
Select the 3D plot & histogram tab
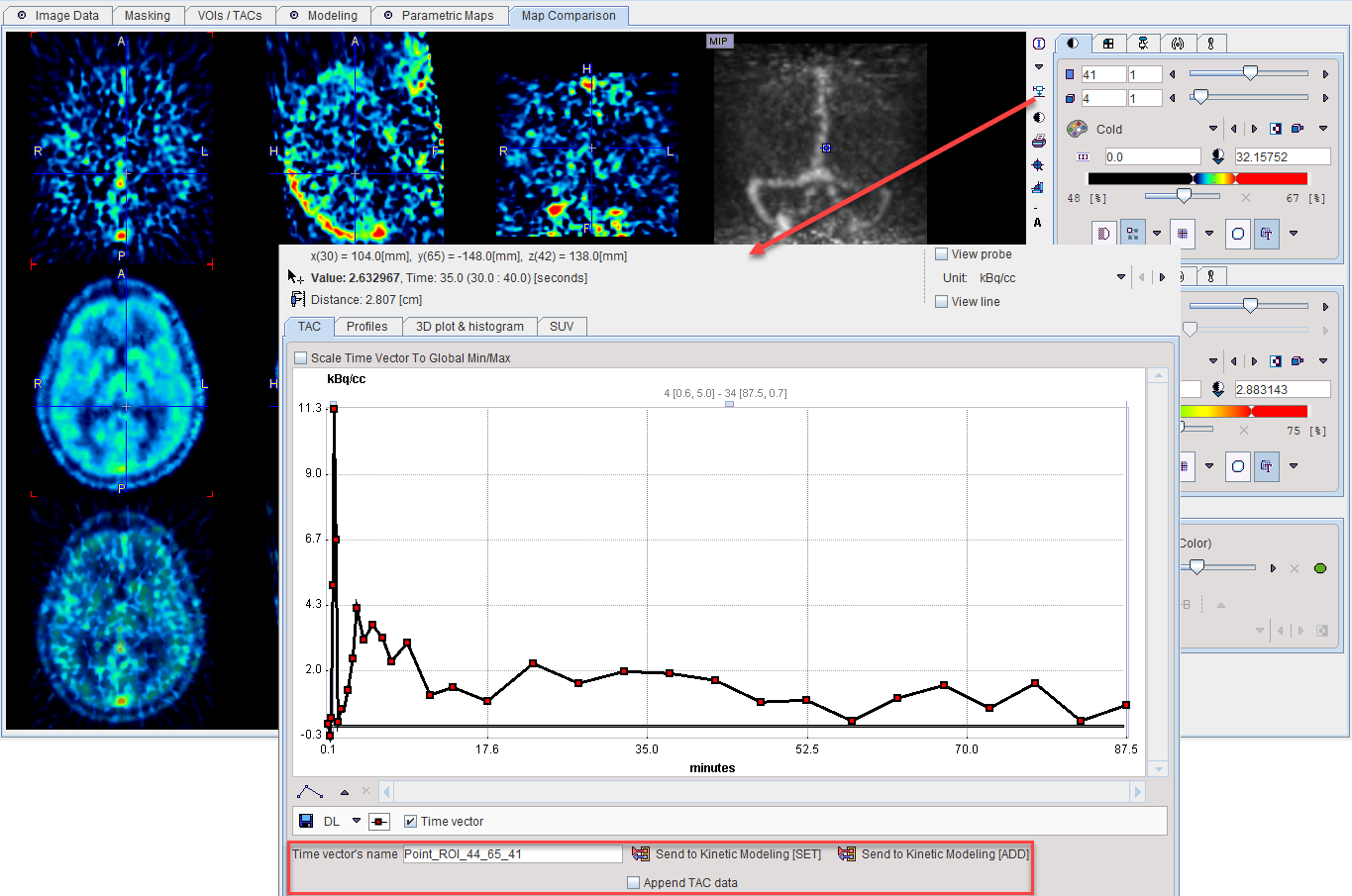tap(469, 327)
